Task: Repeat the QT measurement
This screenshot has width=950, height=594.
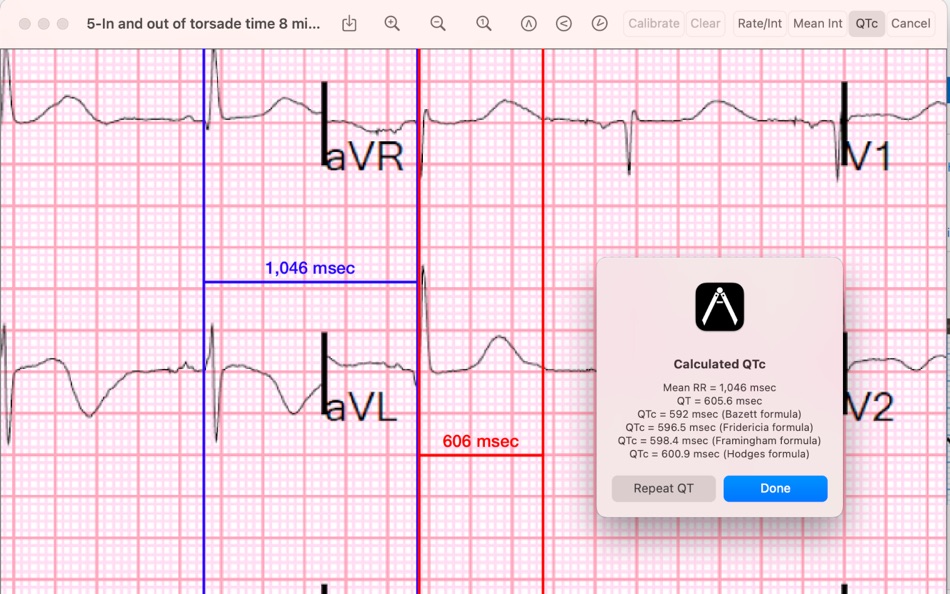Action: [x=663, y=488]
